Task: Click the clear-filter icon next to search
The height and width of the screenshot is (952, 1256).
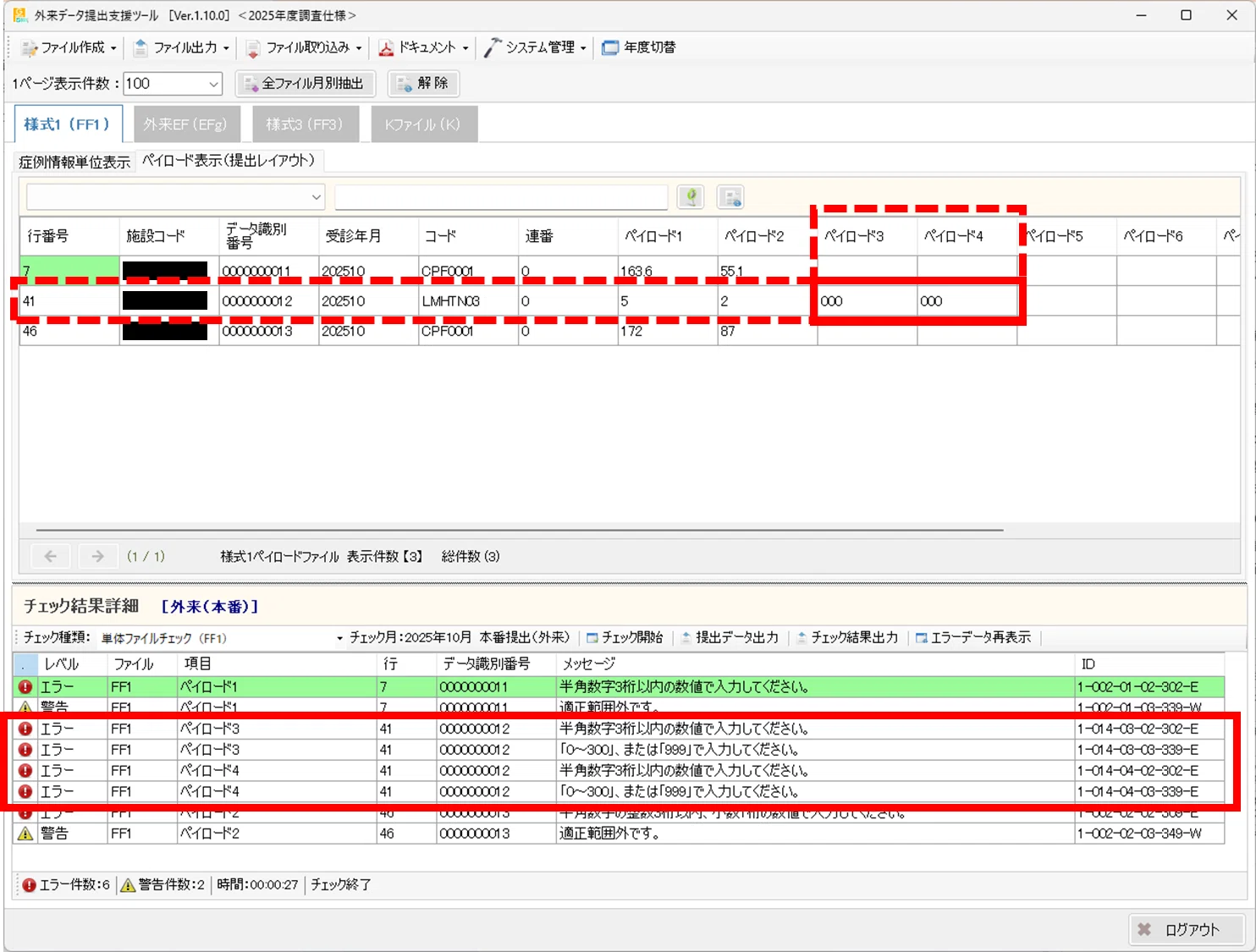Action: point(730,197)
